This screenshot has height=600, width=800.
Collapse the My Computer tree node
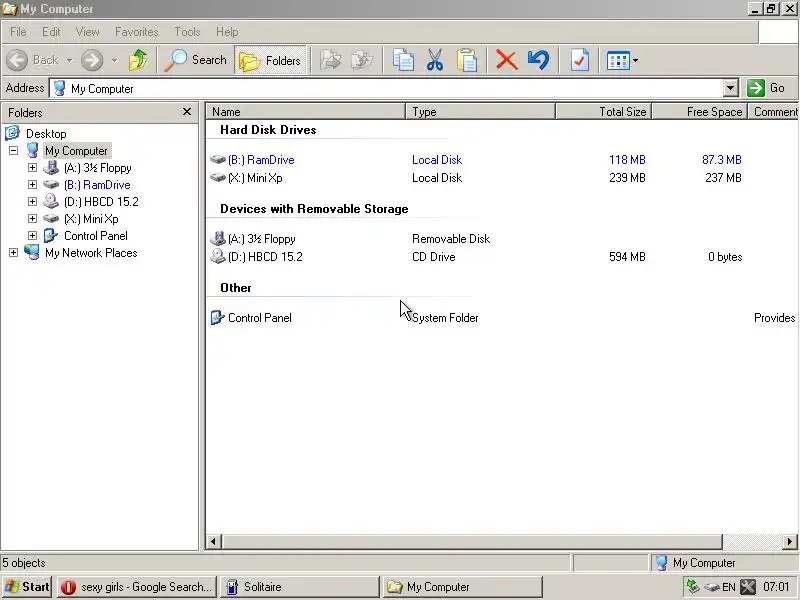click(13, 151)
